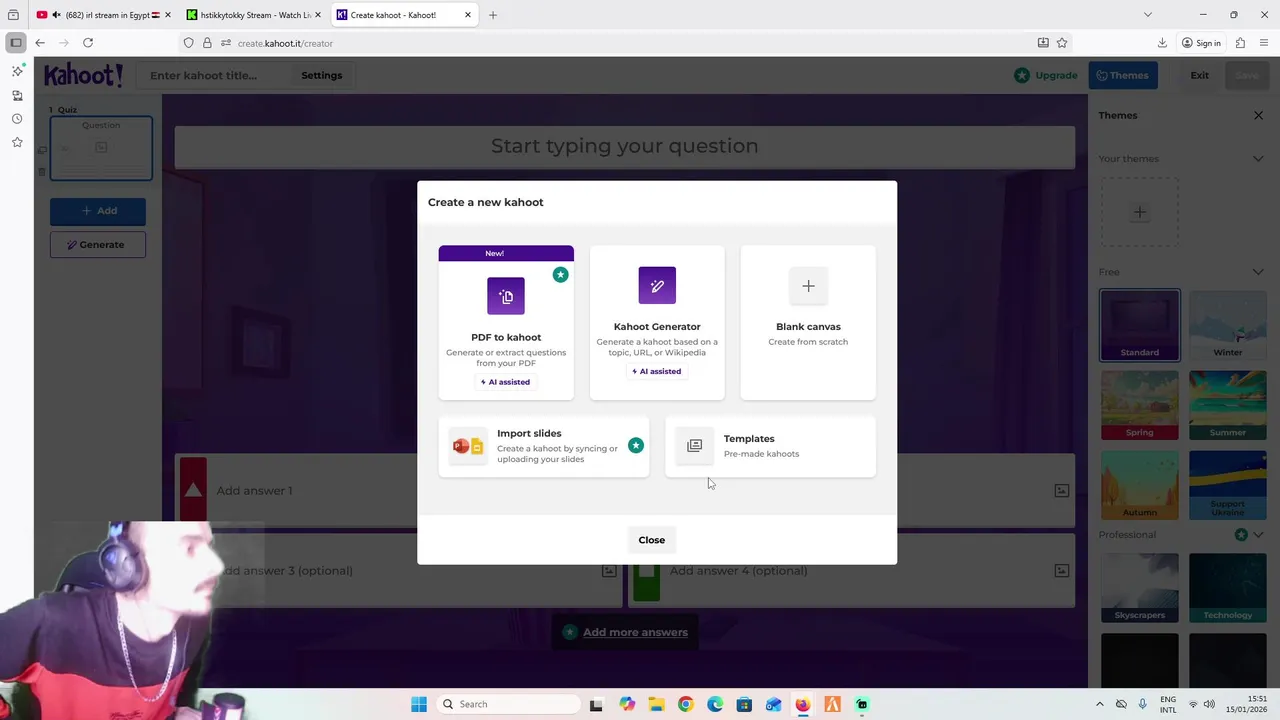This screenshot has height=720, width=1280.
Task: Open the Windows Start menu
Action: point(419,704)
